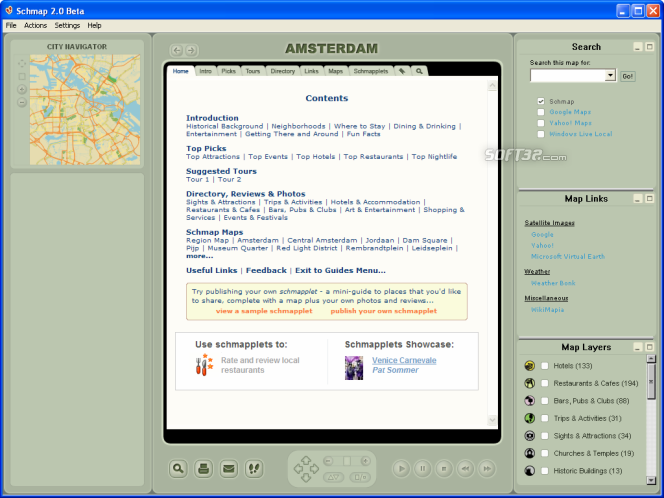Viewport: 664px width, 498px height.
Task: Maximize the Search panel
Action: [x=649, y=47]
